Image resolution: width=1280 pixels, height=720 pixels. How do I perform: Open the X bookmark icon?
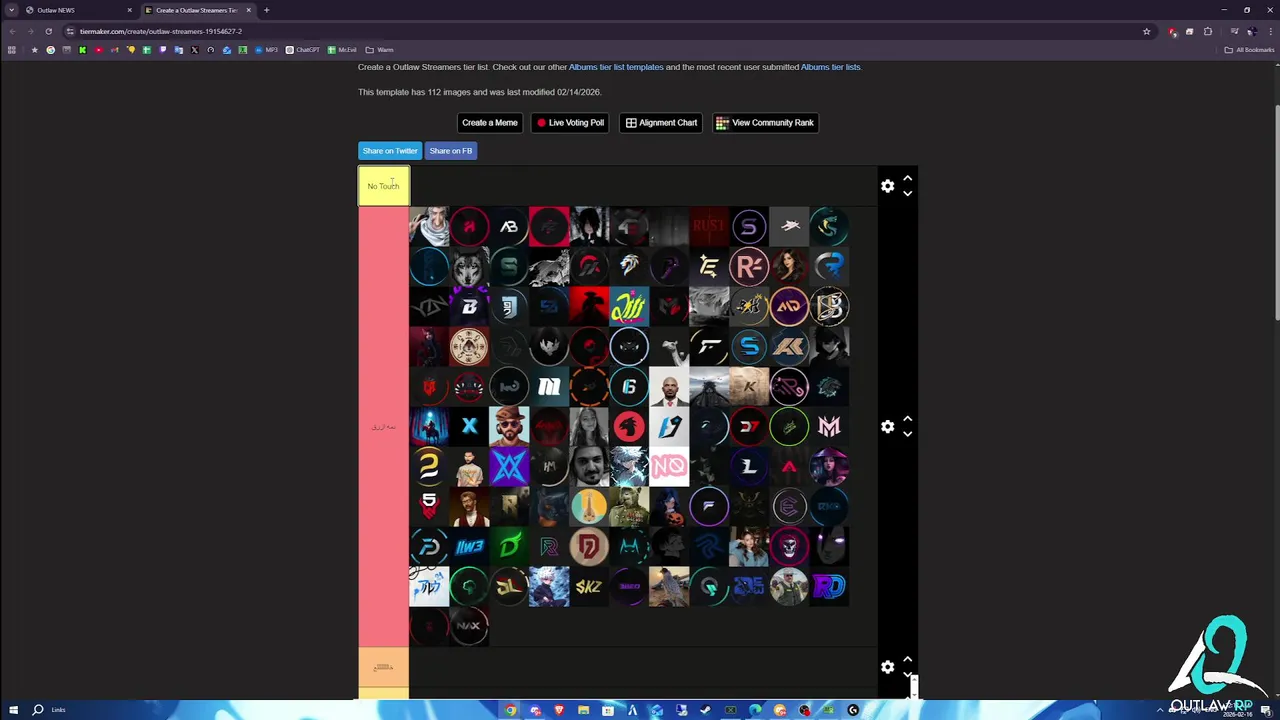(x=194, y=50)
